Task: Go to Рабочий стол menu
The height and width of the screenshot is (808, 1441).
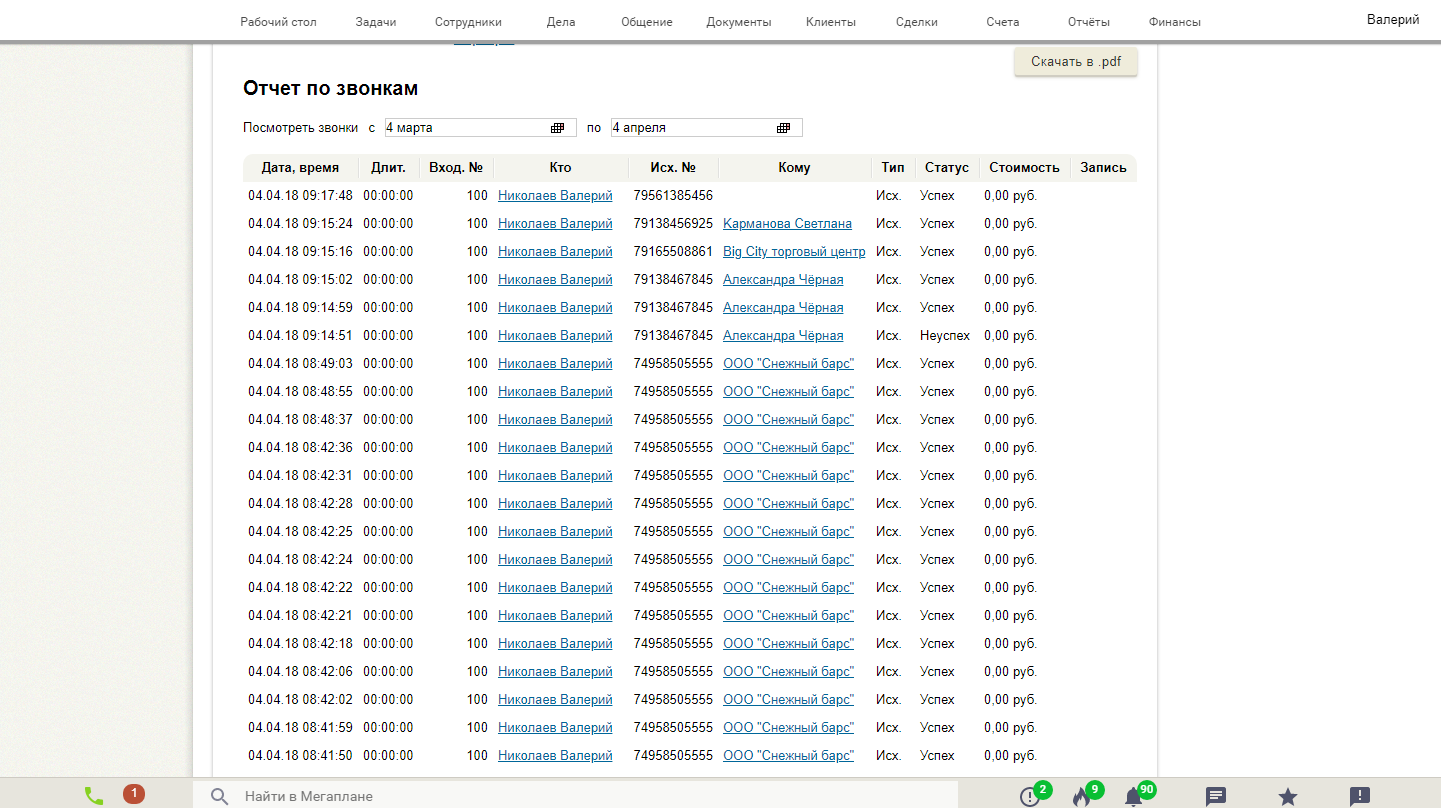Action: tap(279, 22)
